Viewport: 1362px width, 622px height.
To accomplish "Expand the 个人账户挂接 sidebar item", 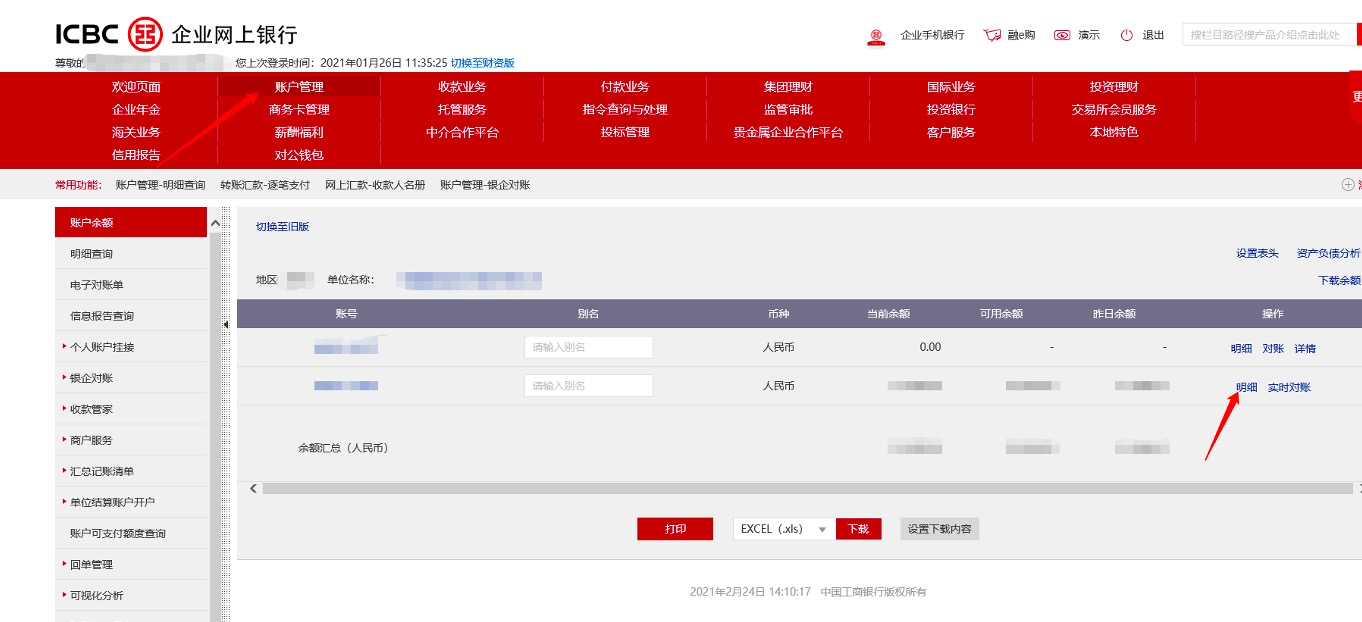I will coord(101,347).
